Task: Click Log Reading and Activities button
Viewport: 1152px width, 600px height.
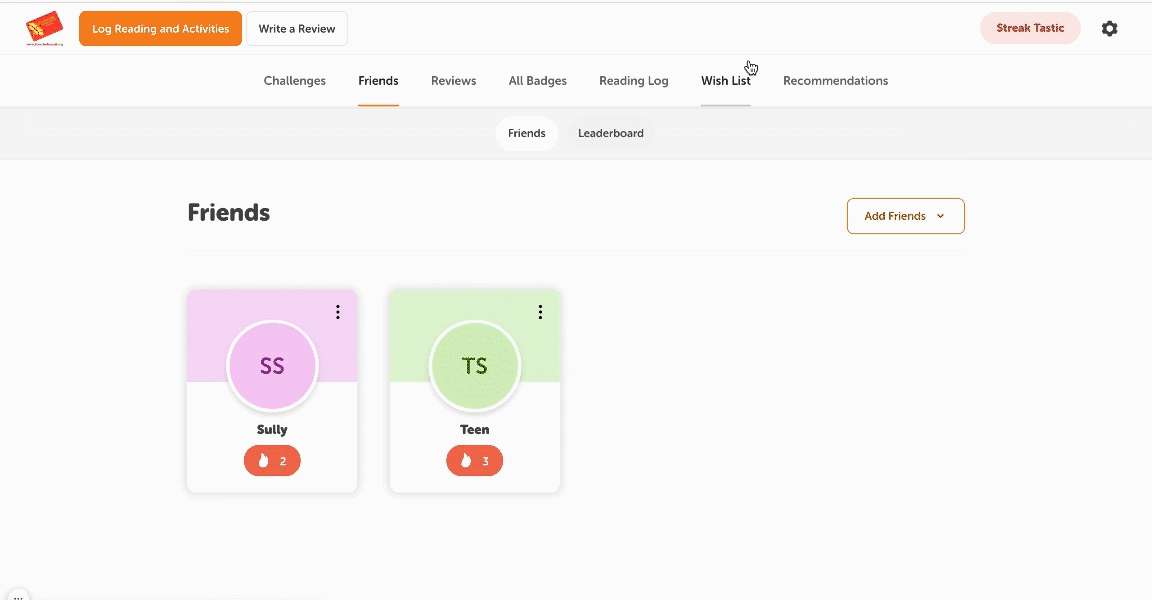Action: (x=160, y=29)
